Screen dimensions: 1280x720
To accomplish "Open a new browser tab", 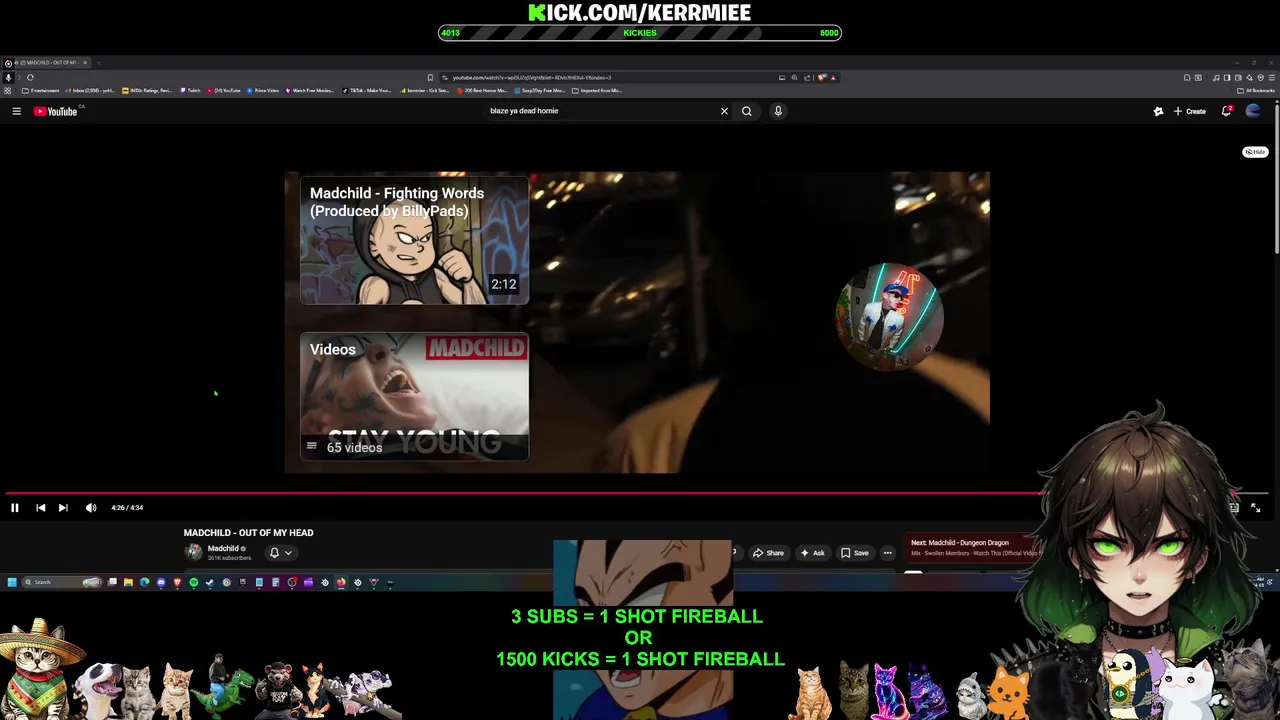I will (x=98, y=62).
